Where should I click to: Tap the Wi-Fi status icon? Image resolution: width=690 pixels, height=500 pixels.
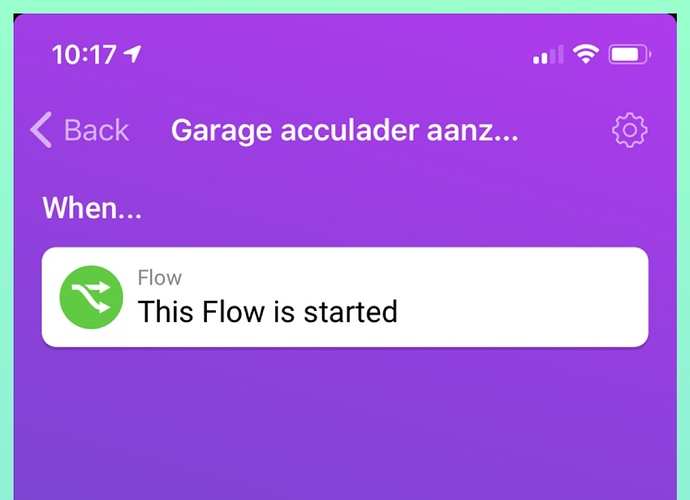pos(586,55)
